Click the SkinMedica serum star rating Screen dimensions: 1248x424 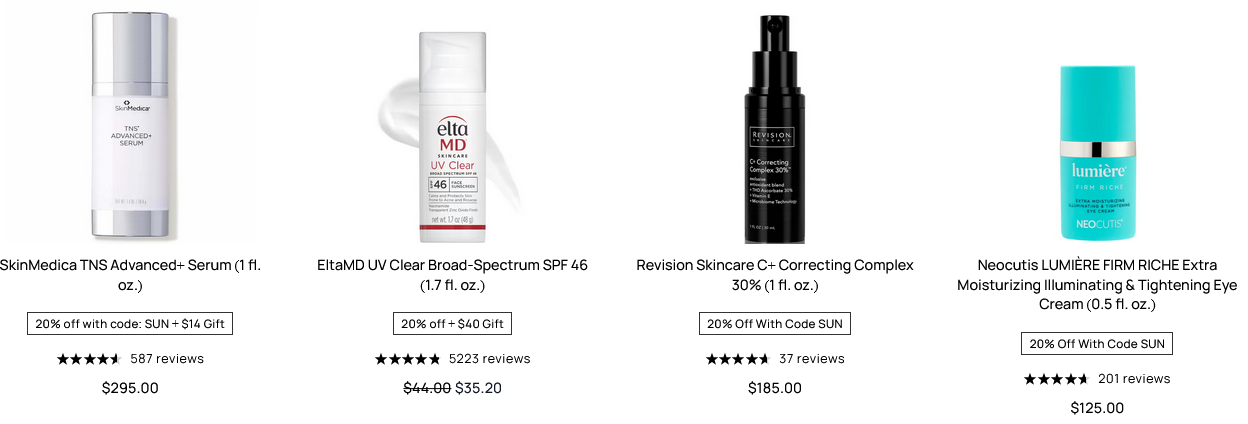tap(88, 359)
